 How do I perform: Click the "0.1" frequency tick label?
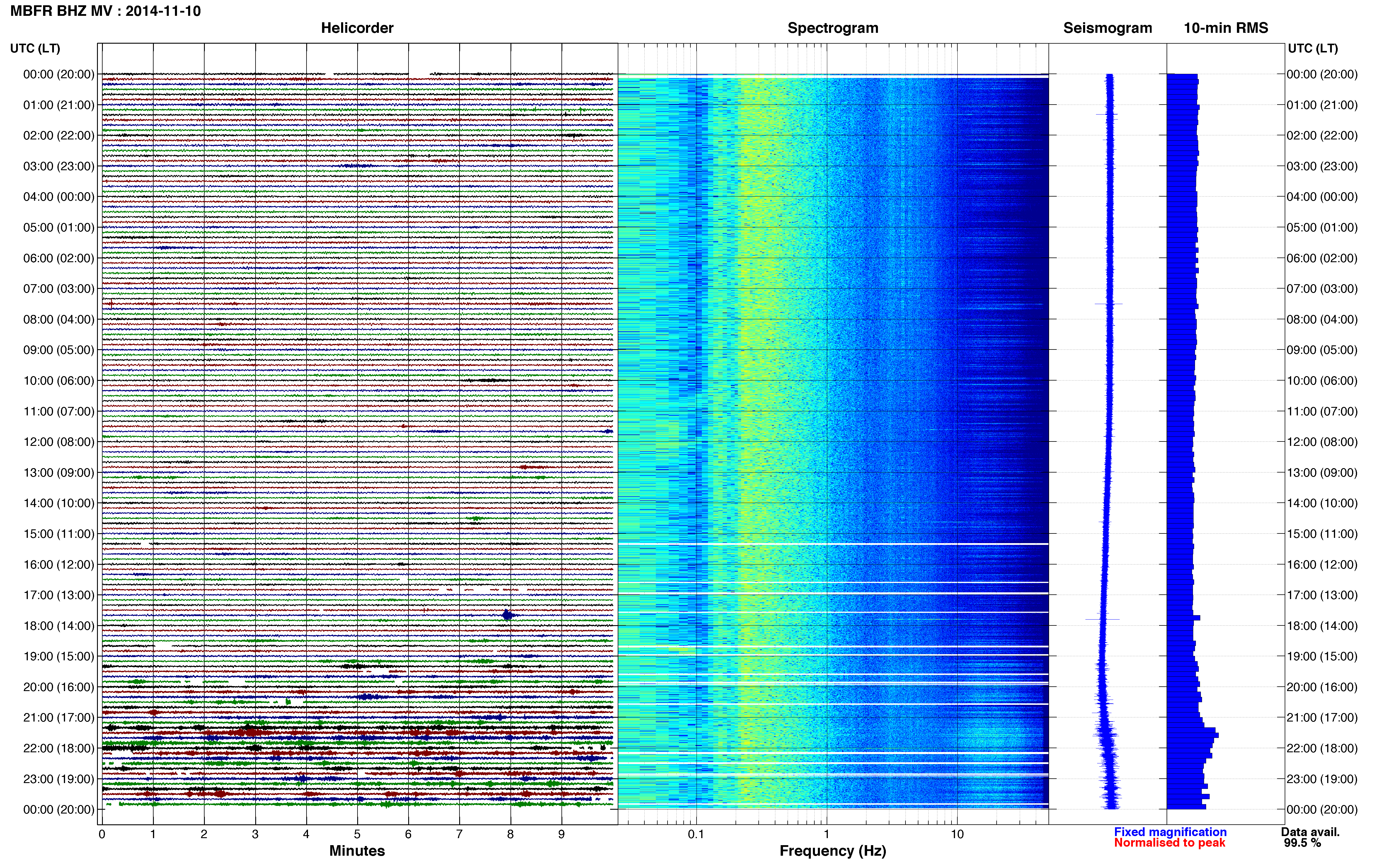click(696, 834)
